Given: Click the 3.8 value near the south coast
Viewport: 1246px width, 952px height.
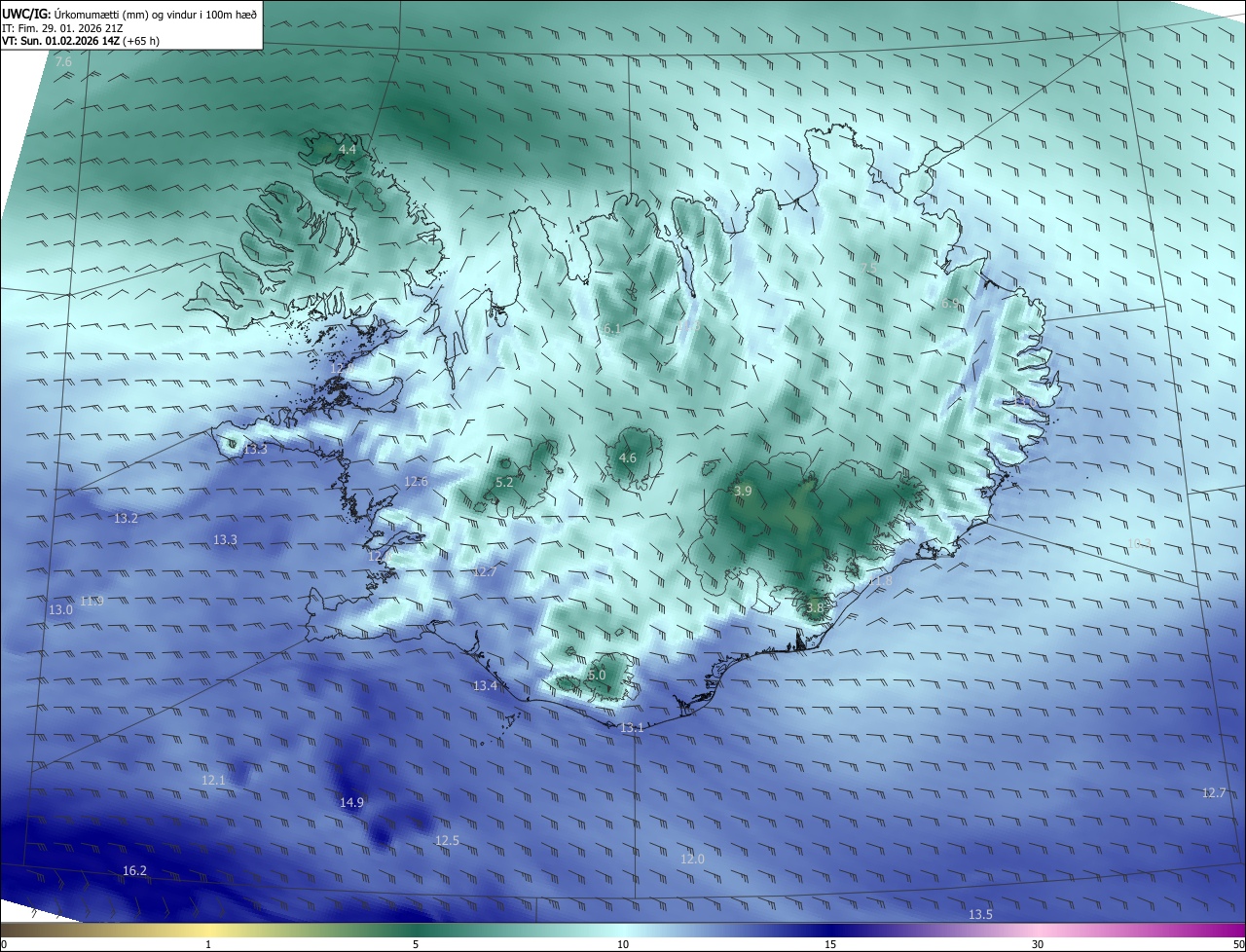Looking at the screenshot, I should tap(815, 608).
